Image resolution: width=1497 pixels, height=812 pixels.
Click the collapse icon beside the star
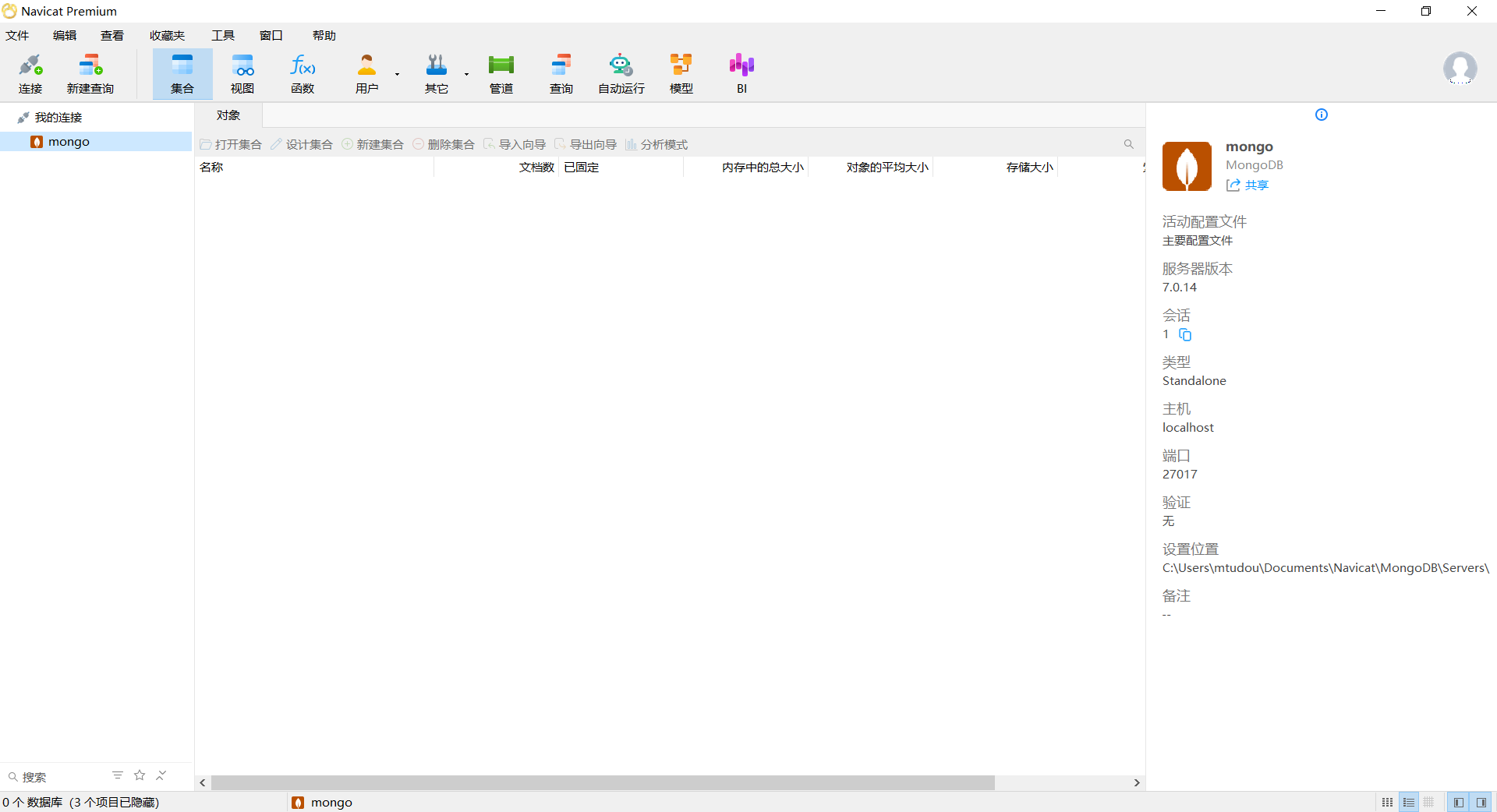click(161, 775)
